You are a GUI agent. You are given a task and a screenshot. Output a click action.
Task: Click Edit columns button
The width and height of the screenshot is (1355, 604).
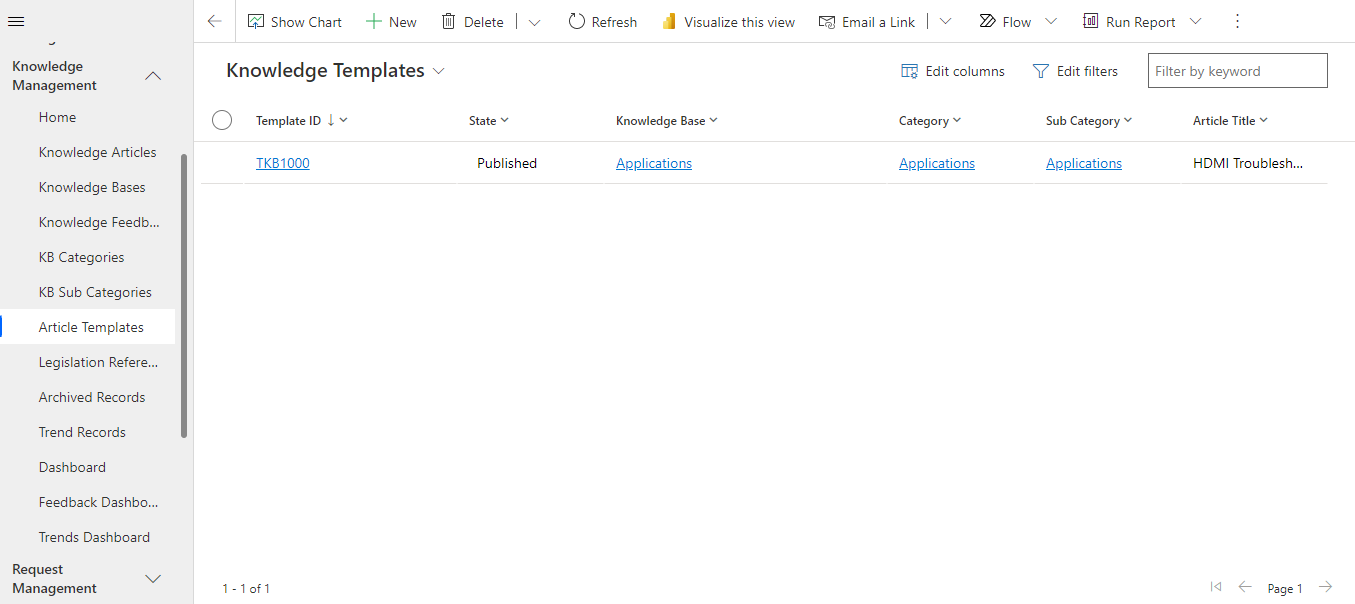point(953,71)
